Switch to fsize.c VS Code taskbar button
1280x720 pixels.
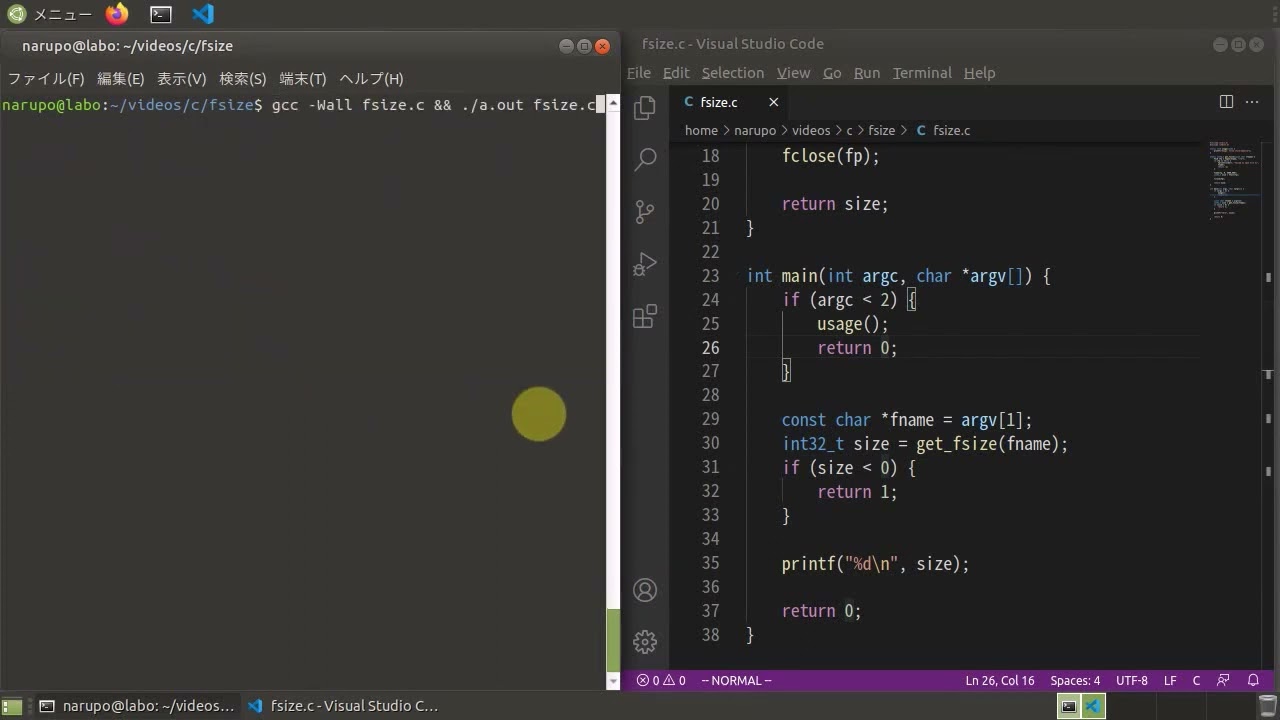[x=343, y=706]
